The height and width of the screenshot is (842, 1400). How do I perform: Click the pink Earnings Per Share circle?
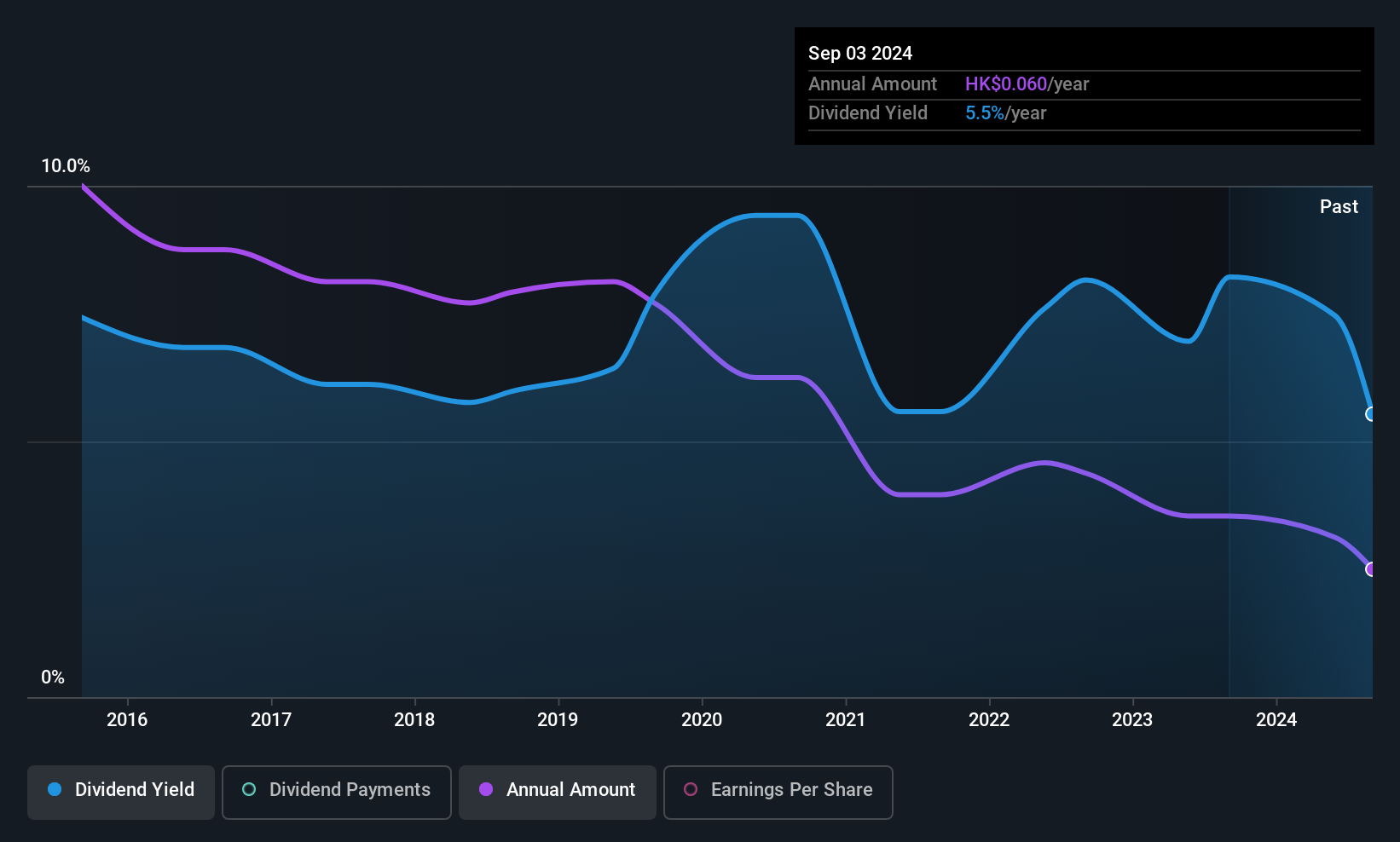691,789
